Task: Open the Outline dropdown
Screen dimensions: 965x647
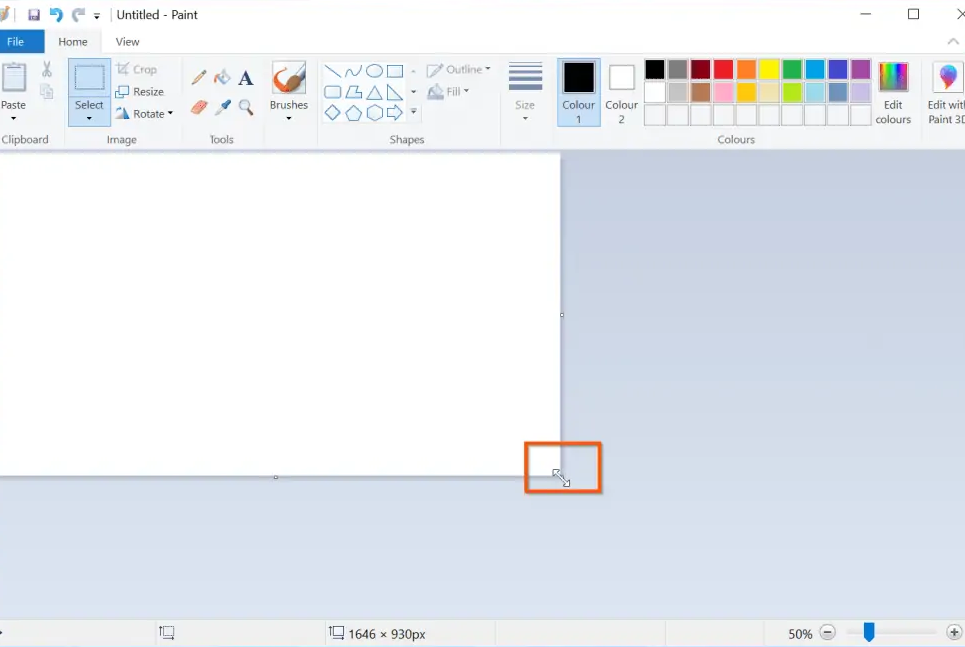Action: 458,70
